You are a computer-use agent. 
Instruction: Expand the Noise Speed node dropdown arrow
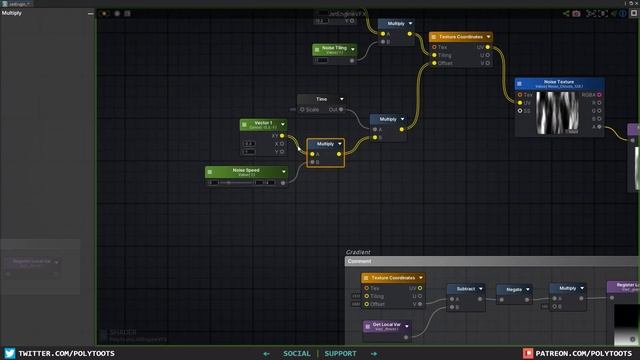284,172
